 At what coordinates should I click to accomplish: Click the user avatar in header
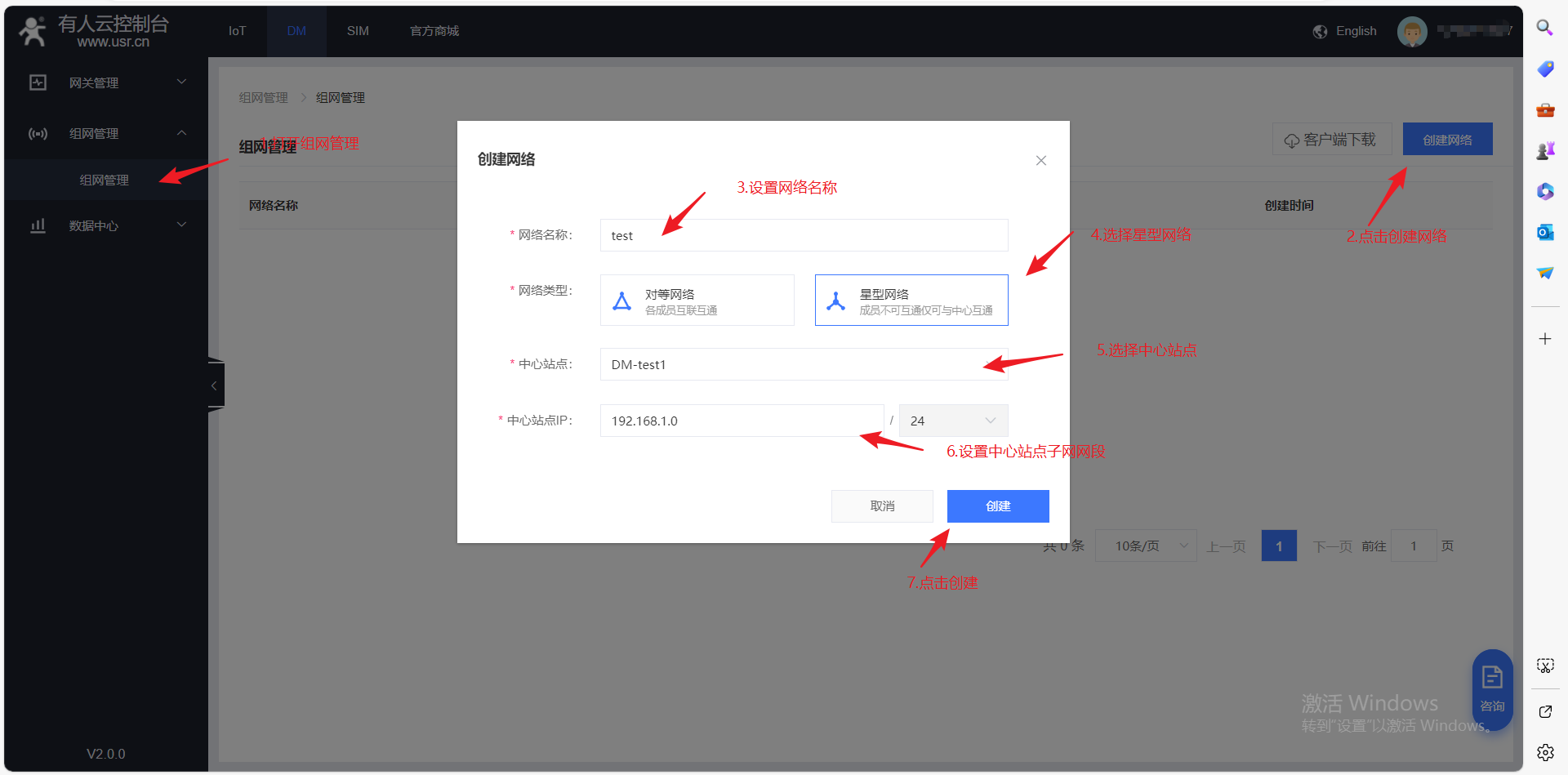1412,31
